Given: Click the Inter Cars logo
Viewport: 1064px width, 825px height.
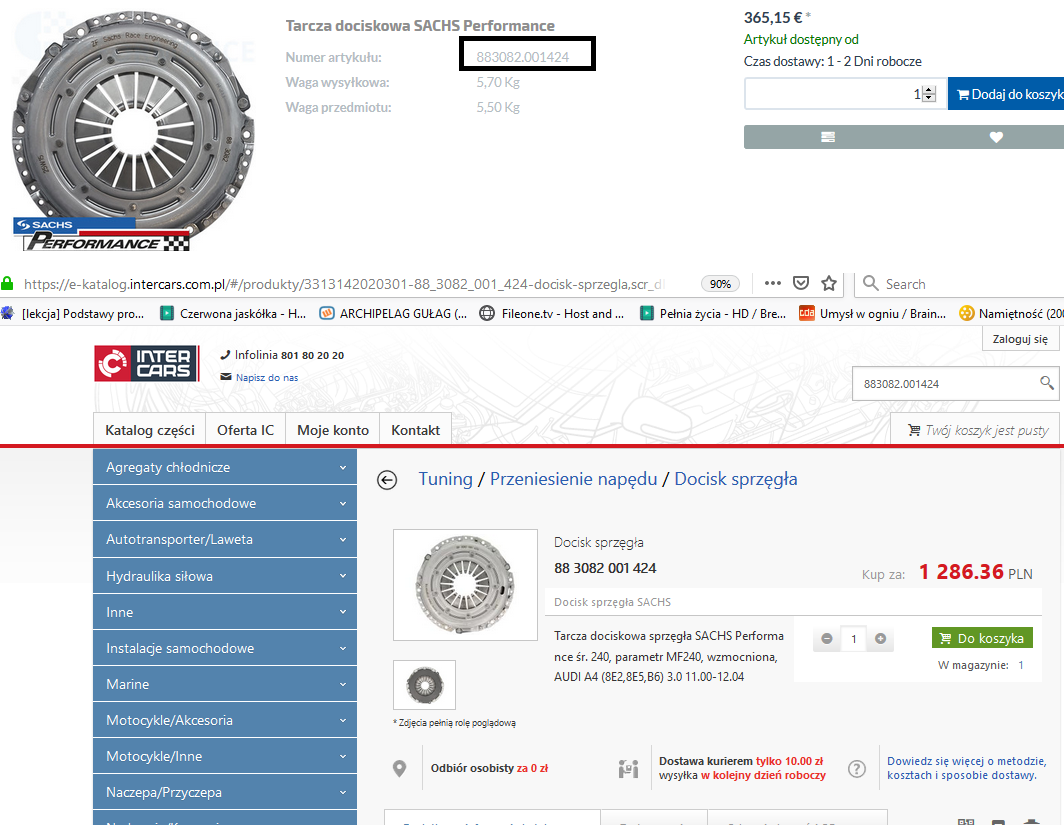Looking at the screenshot, I should pos(146,363).
